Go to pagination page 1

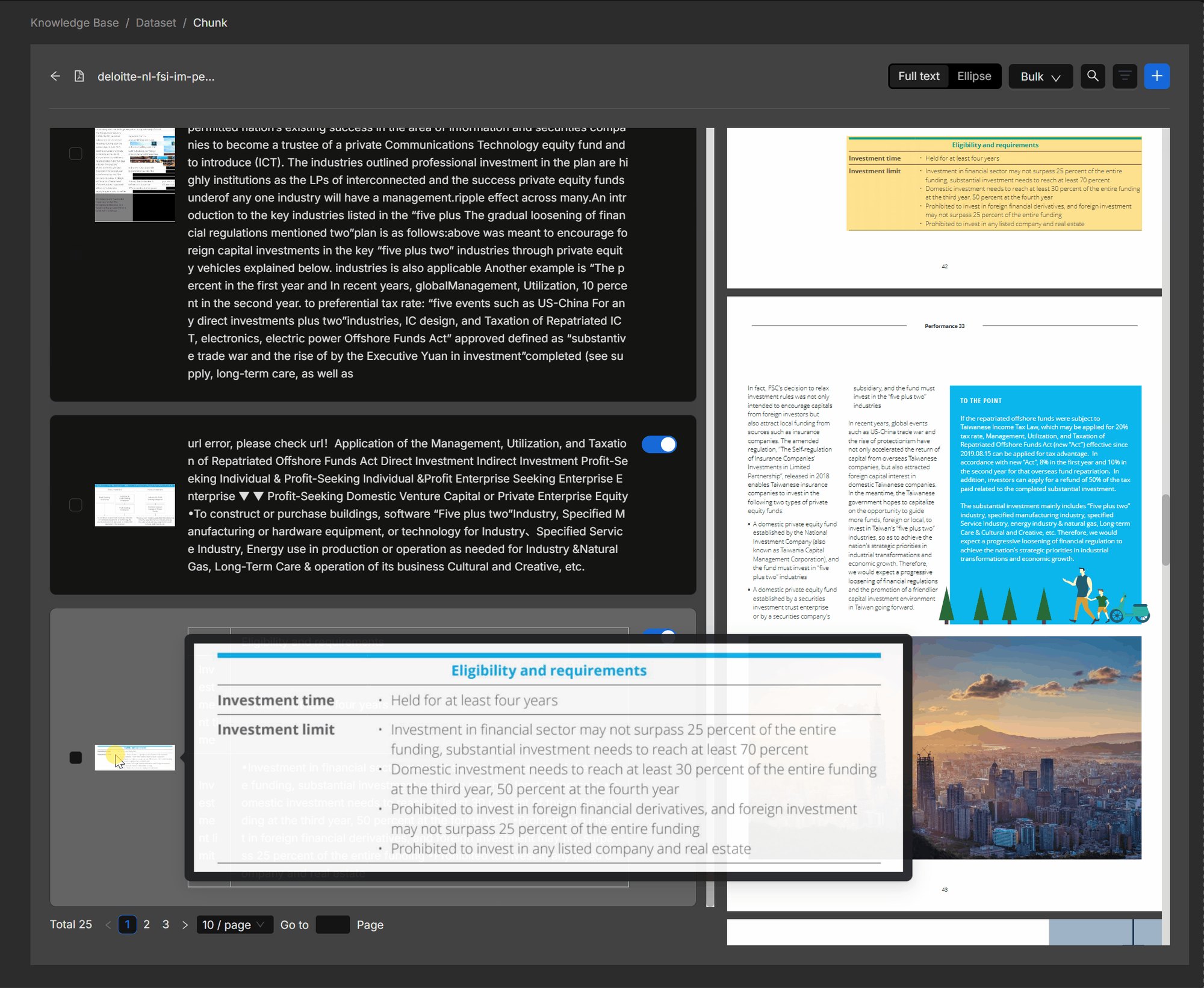click(x=127, y=924)
